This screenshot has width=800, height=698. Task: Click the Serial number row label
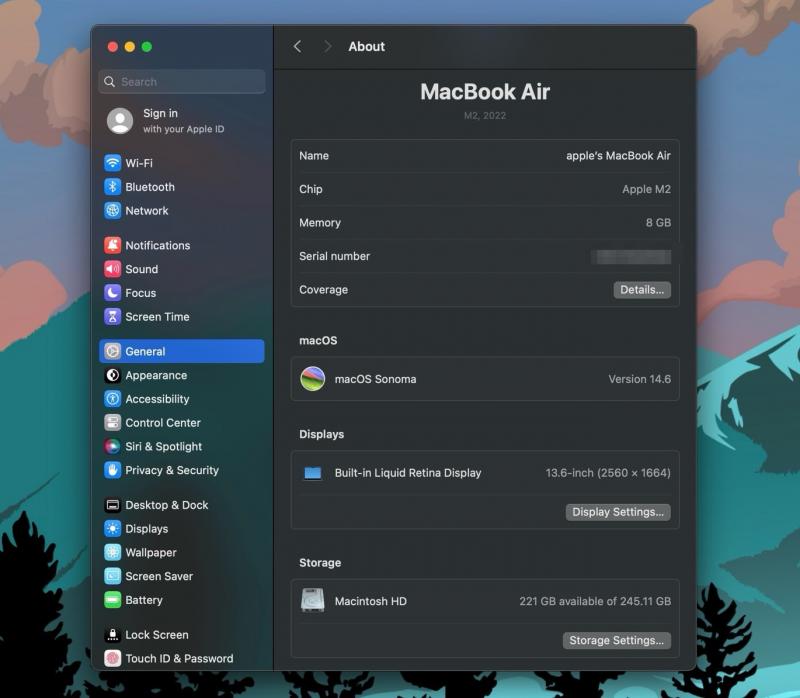coord(334,256)
